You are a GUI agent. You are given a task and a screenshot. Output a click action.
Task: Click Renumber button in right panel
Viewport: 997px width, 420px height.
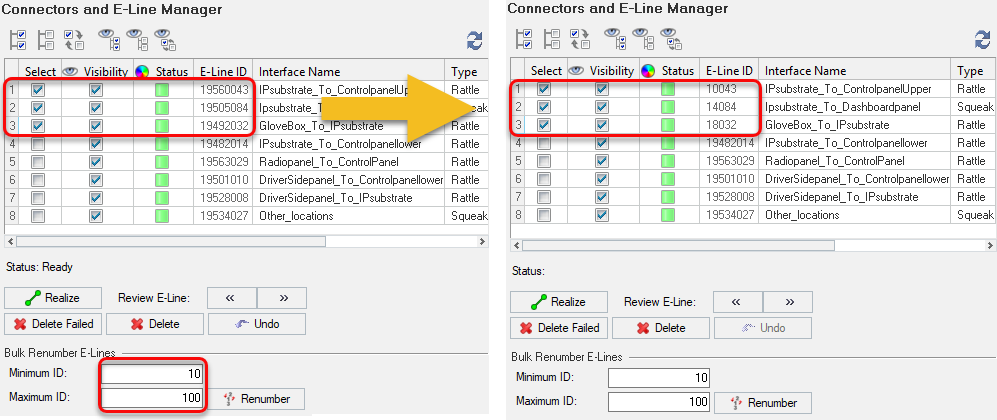tap(764, 403)
